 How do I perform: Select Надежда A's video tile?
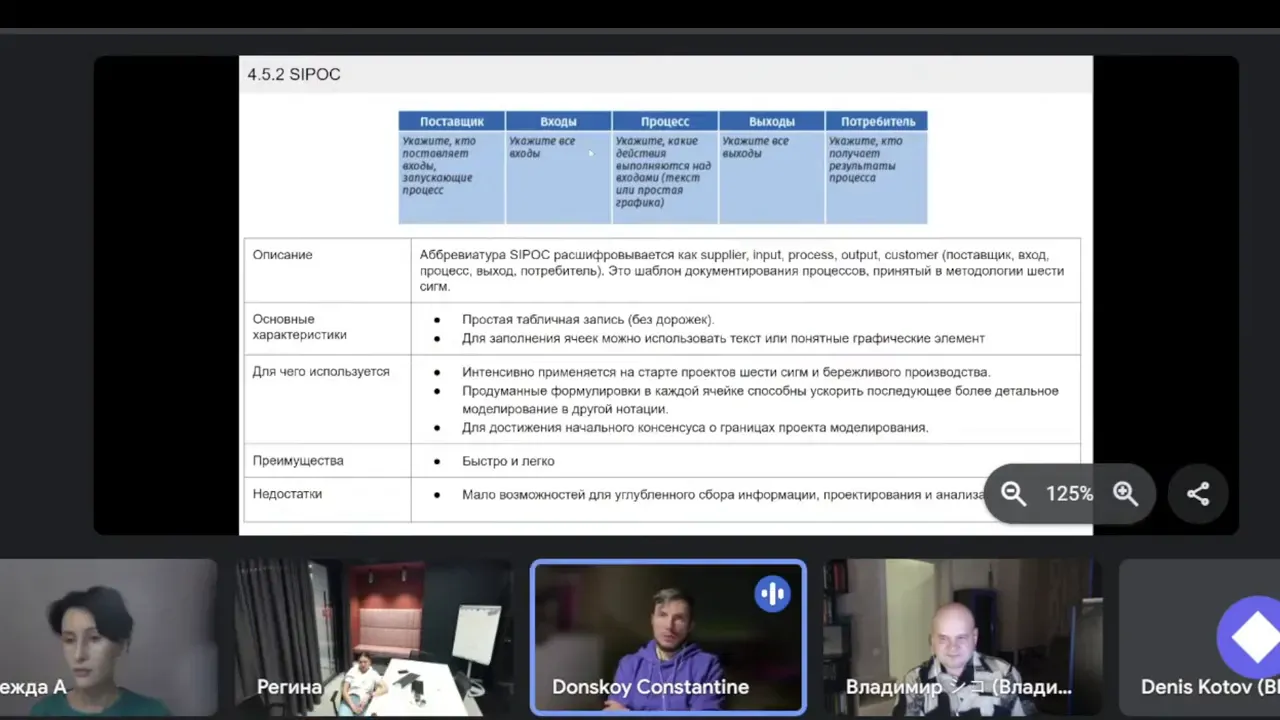tap(108, 637)
